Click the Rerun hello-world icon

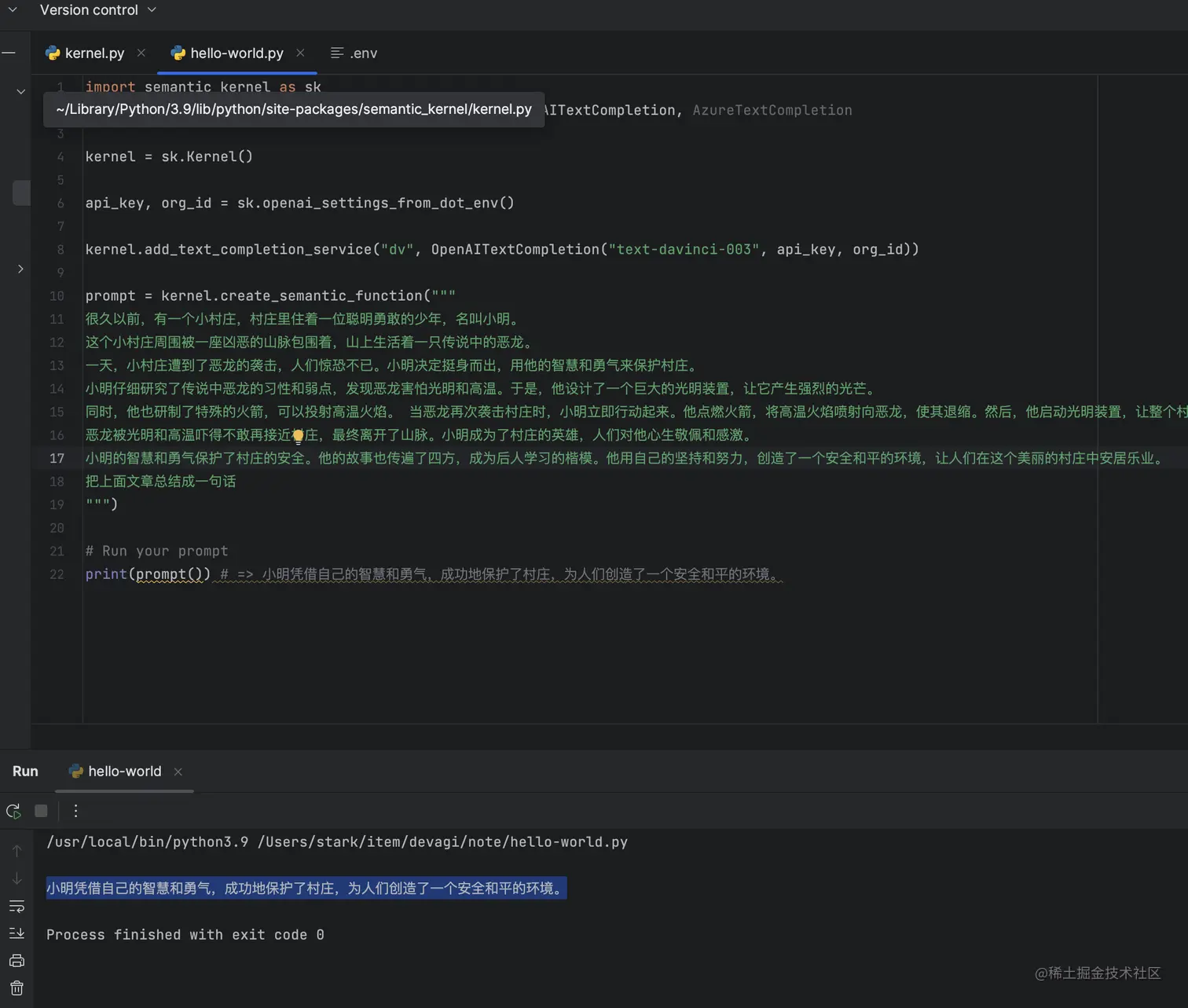pos(13,811)
